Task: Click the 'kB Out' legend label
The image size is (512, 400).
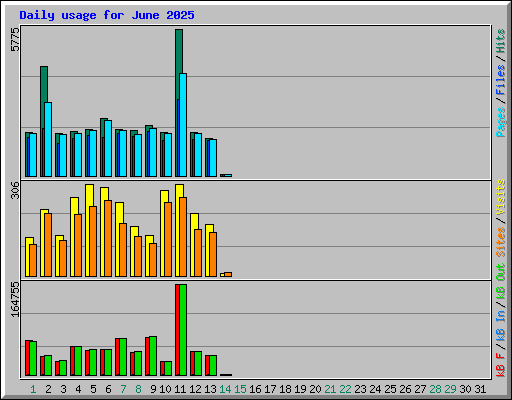Action: coord(501,282)
